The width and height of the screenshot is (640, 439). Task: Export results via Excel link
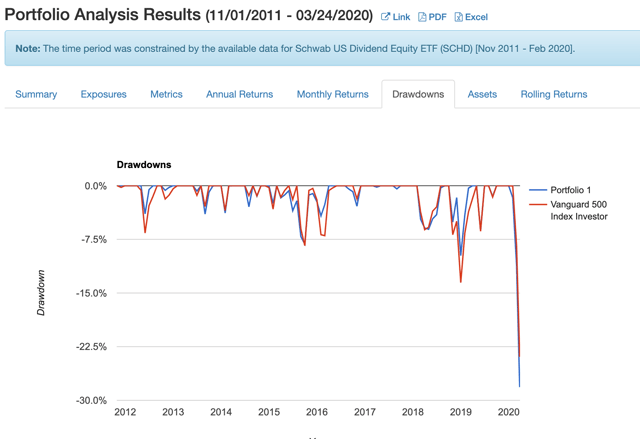click(x=476, y=17)
